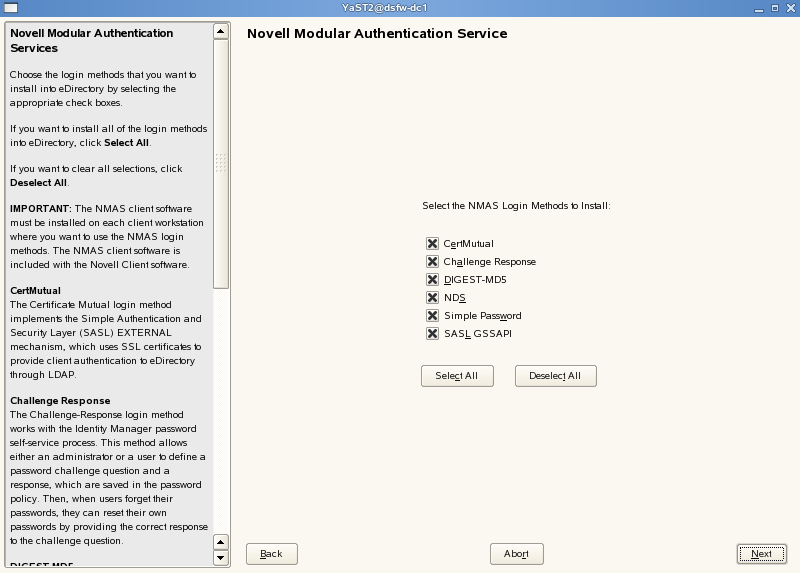The width and height of the screenshot is (800, 574).
Task: Go back with the Back button
Action: click(x=271, y=554)
